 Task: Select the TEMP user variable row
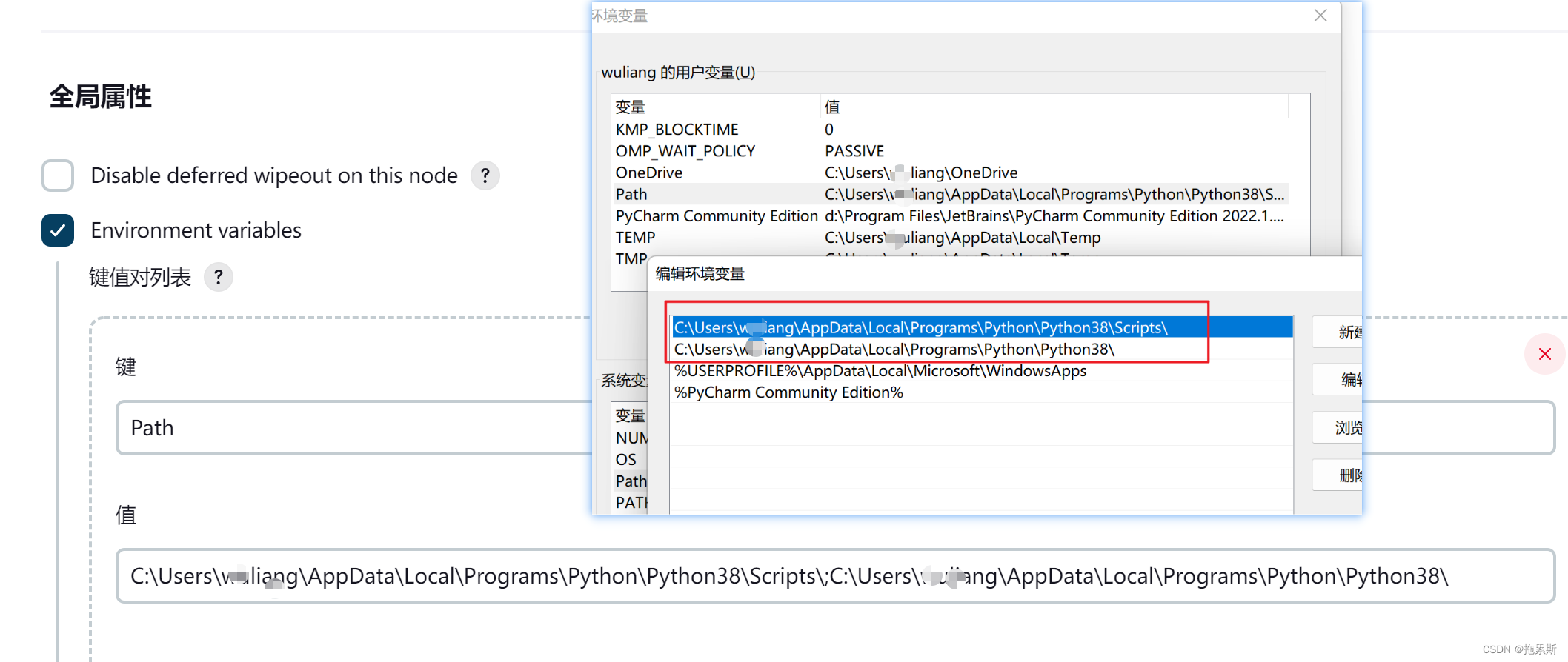tap(951, 238)
